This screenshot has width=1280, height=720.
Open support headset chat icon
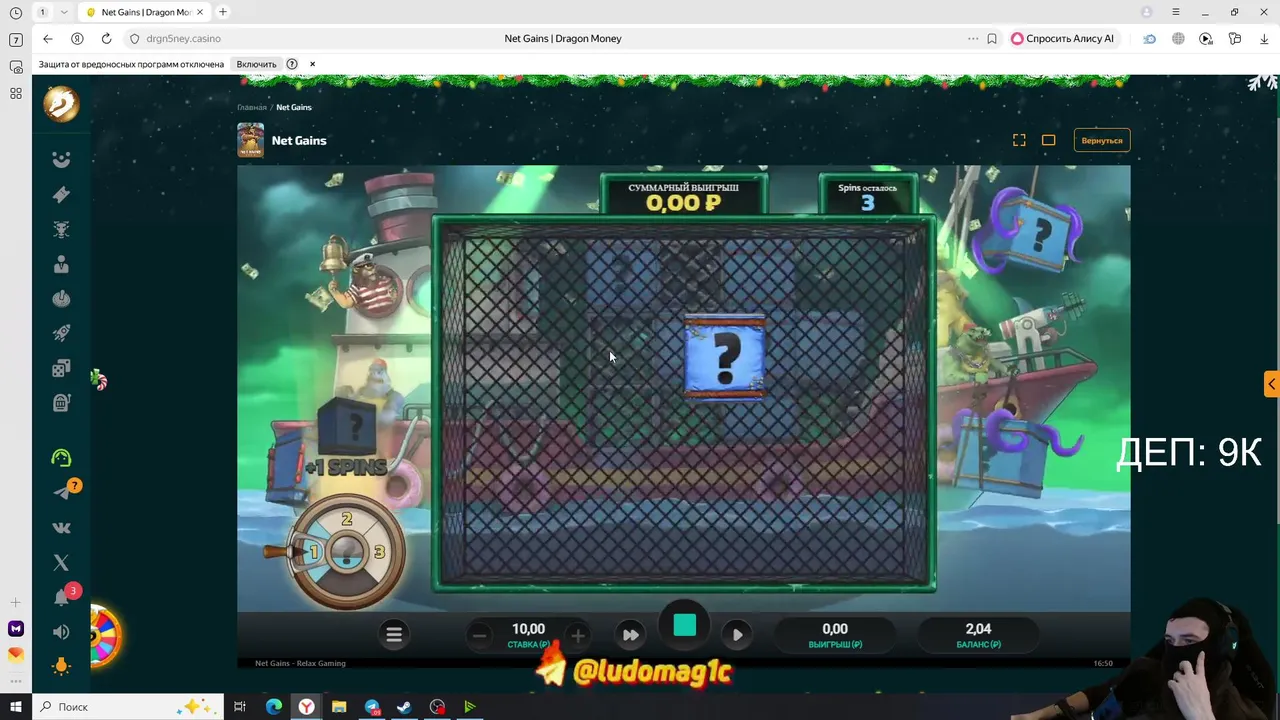tap(61, 458)
